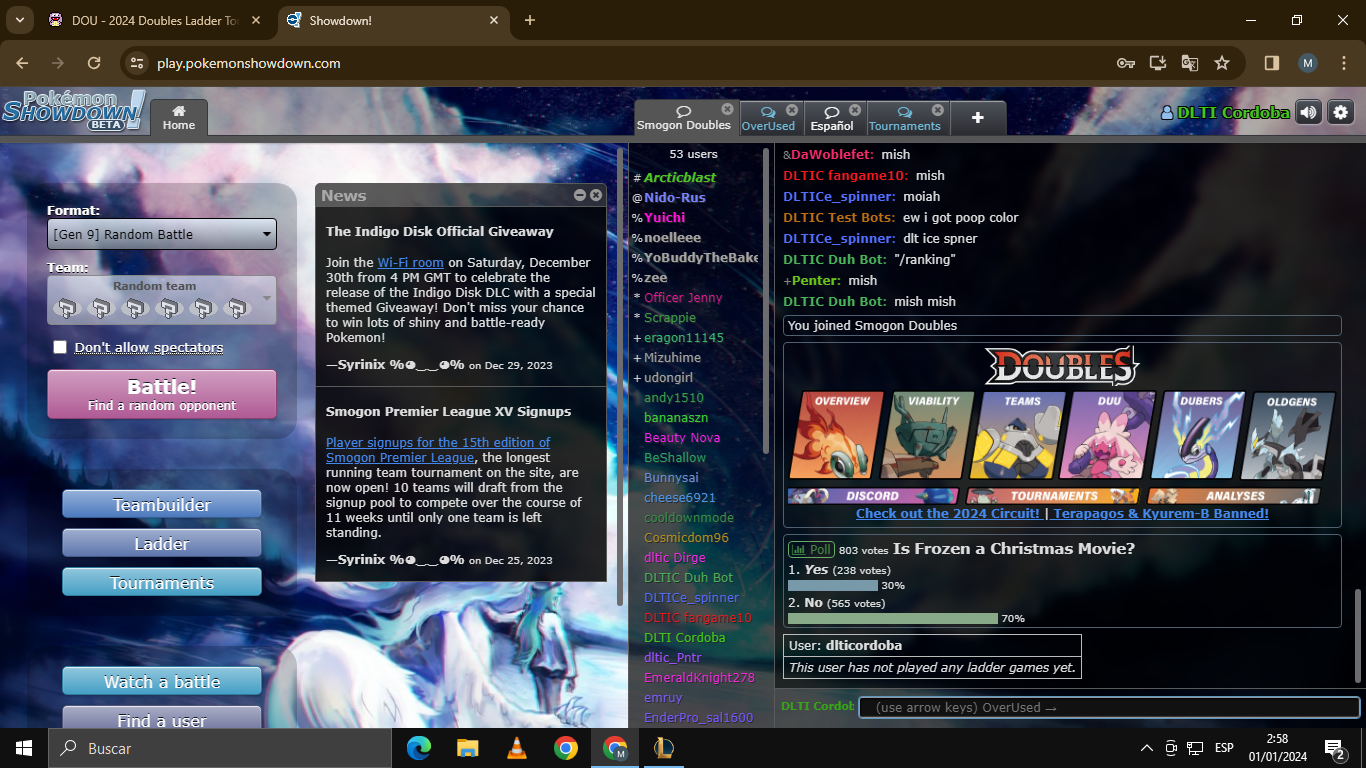This screenshot has height=768, width=1366.
Task: Close the Smogon Doubles room tab
Action: (x=727, y=109)
